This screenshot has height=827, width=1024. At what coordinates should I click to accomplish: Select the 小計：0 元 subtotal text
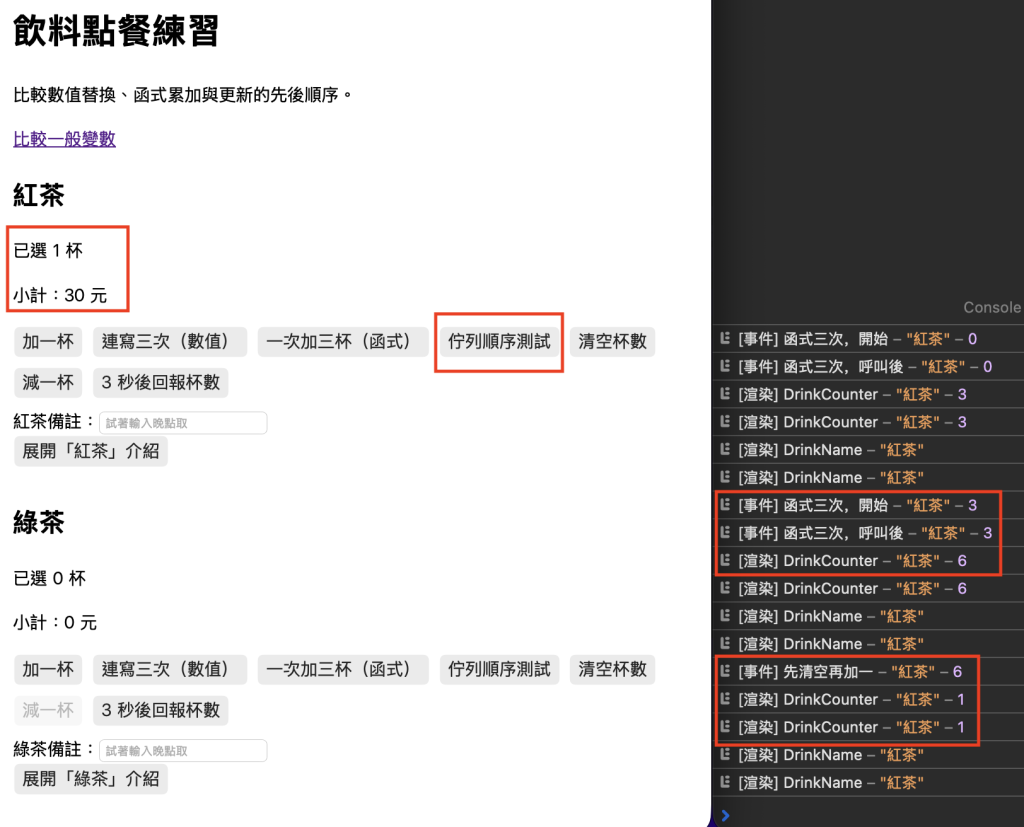(x=55, y=623)
